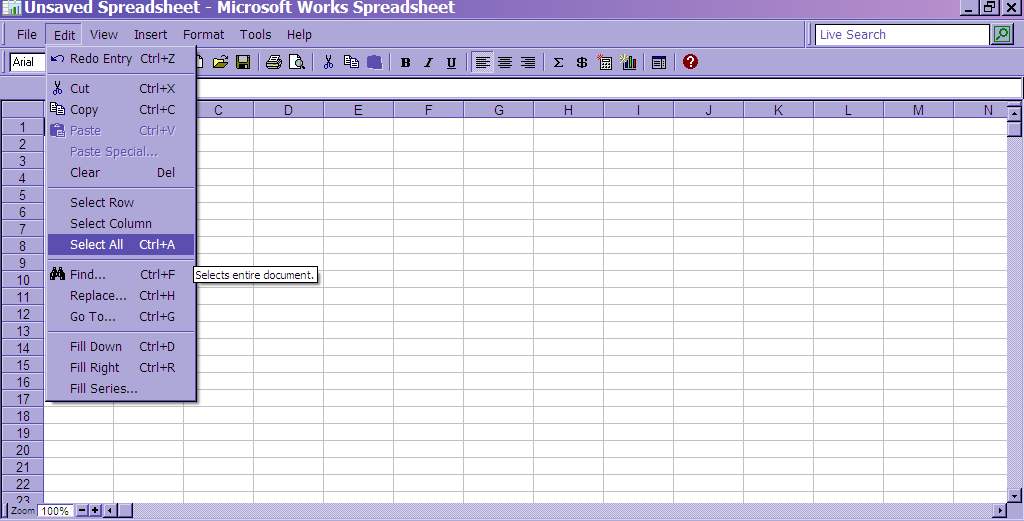
Task: Click the Zoom 100% percentage box
Action: [56, 511]
